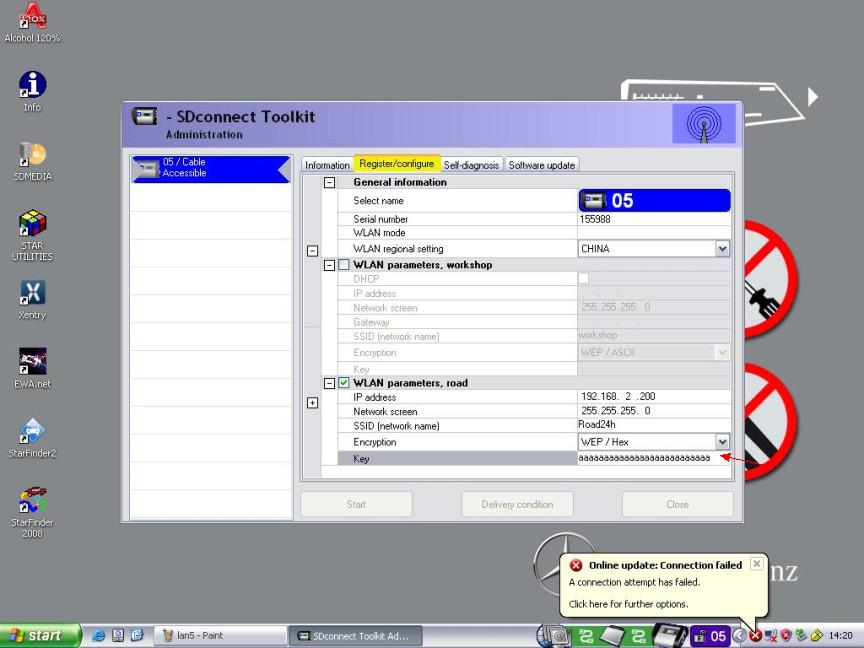
Task: Click the 'Key' label in road section
Action: [361, 458]
